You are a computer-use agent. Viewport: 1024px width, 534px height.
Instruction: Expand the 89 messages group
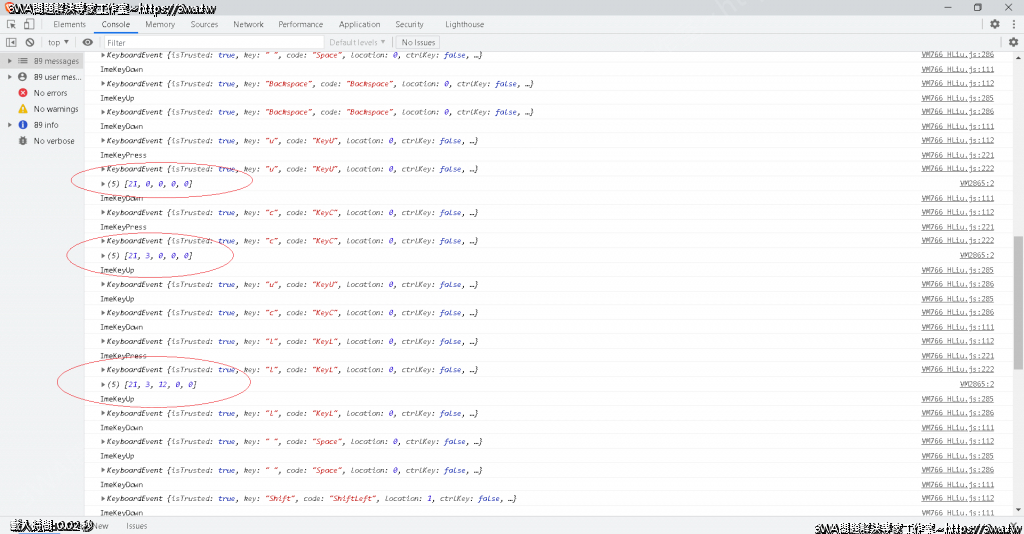tap(11, 61)
